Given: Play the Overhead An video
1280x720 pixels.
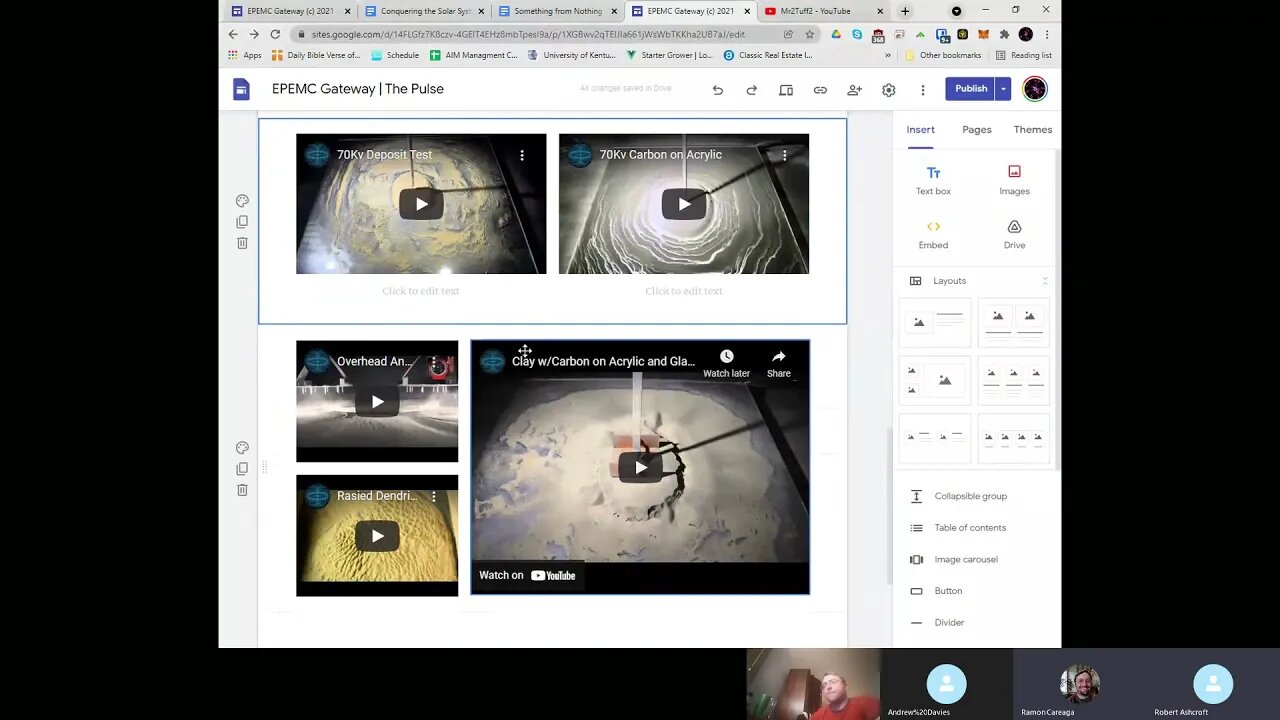Looking at the screenshot, I should click(377, 402).
